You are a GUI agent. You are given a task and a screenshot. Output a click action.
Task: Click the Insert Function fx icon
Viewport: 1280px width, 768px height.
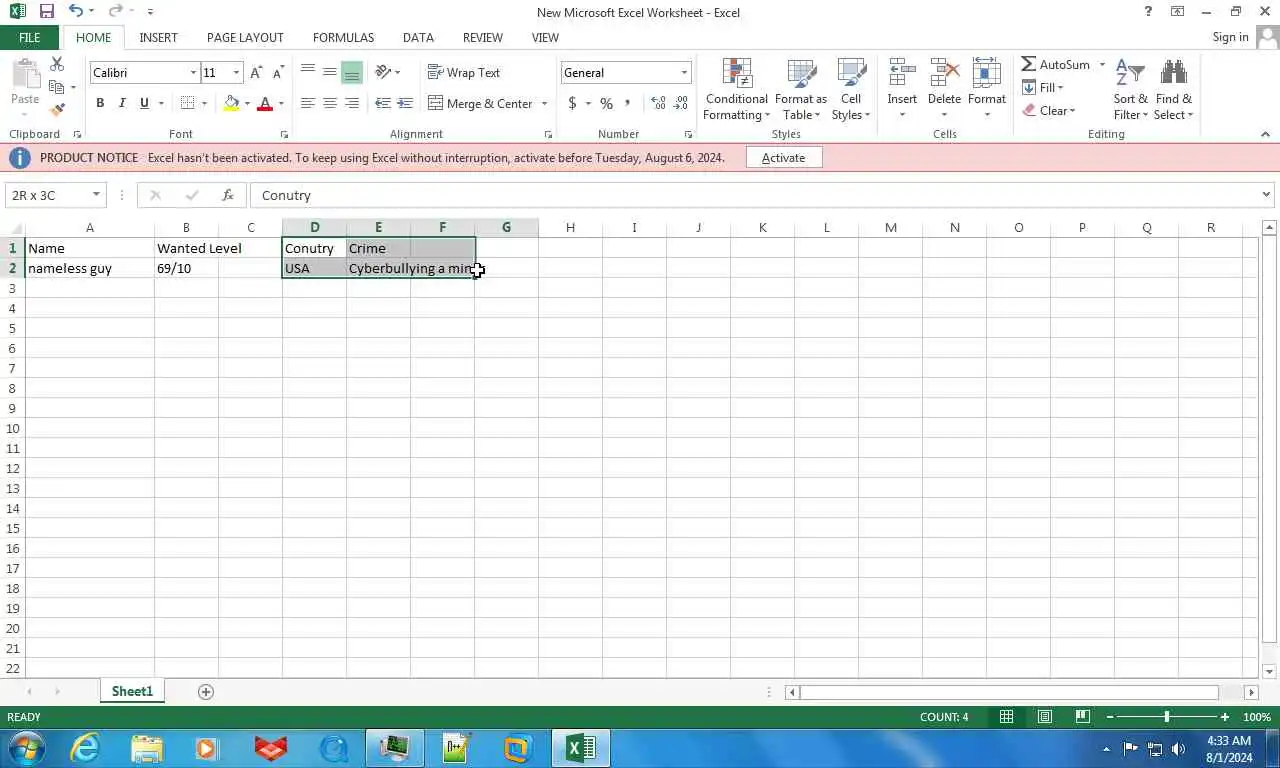coord(228,195)
